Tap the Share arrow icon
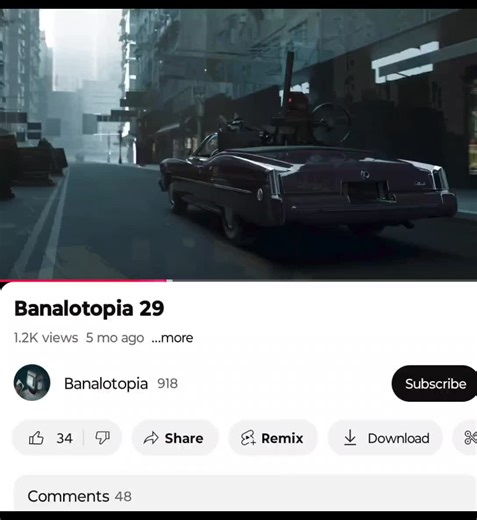This screenshot has height=520, width=477. [151, 438]
